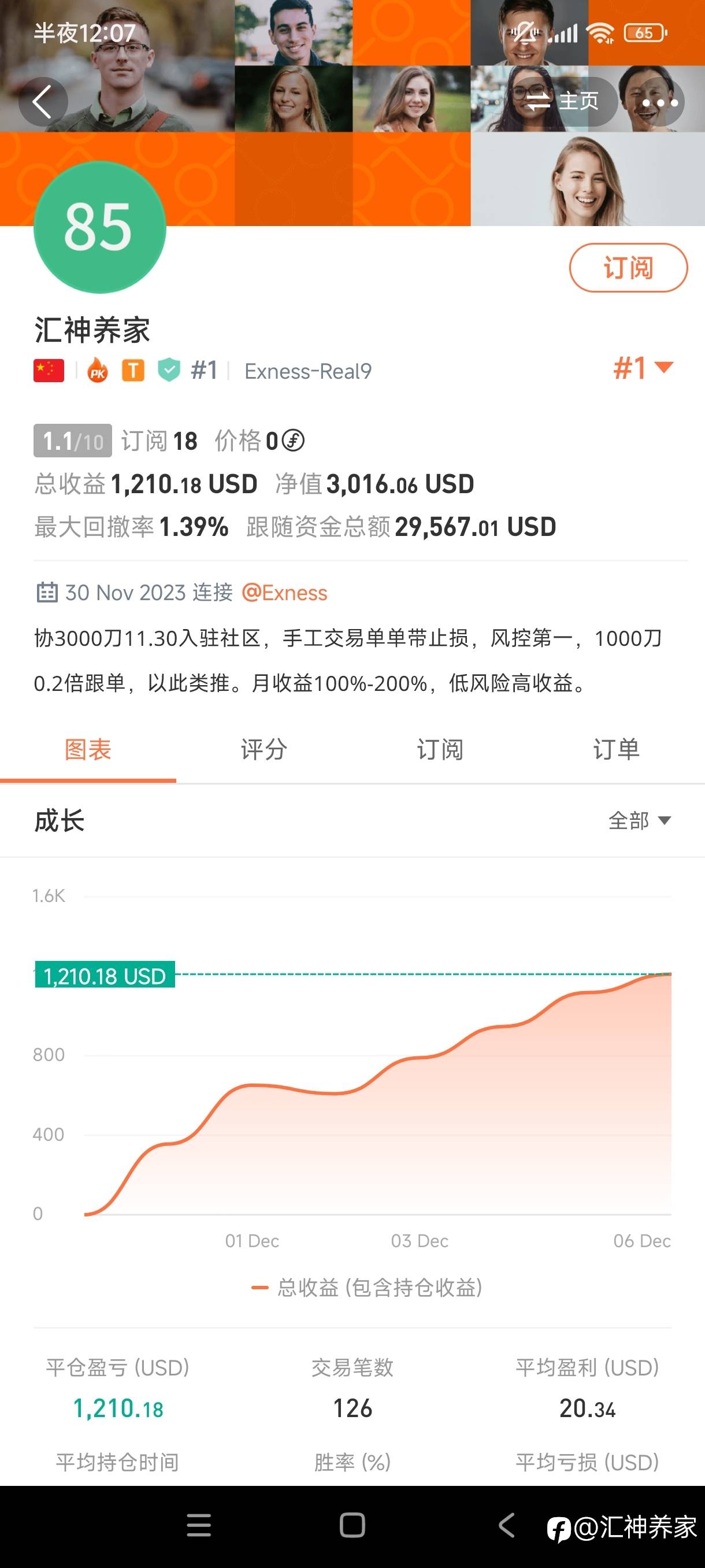Tap the China flag icon
This screenshot has width=705, height=1568.
pyautogui.click(x=49, y=370)
